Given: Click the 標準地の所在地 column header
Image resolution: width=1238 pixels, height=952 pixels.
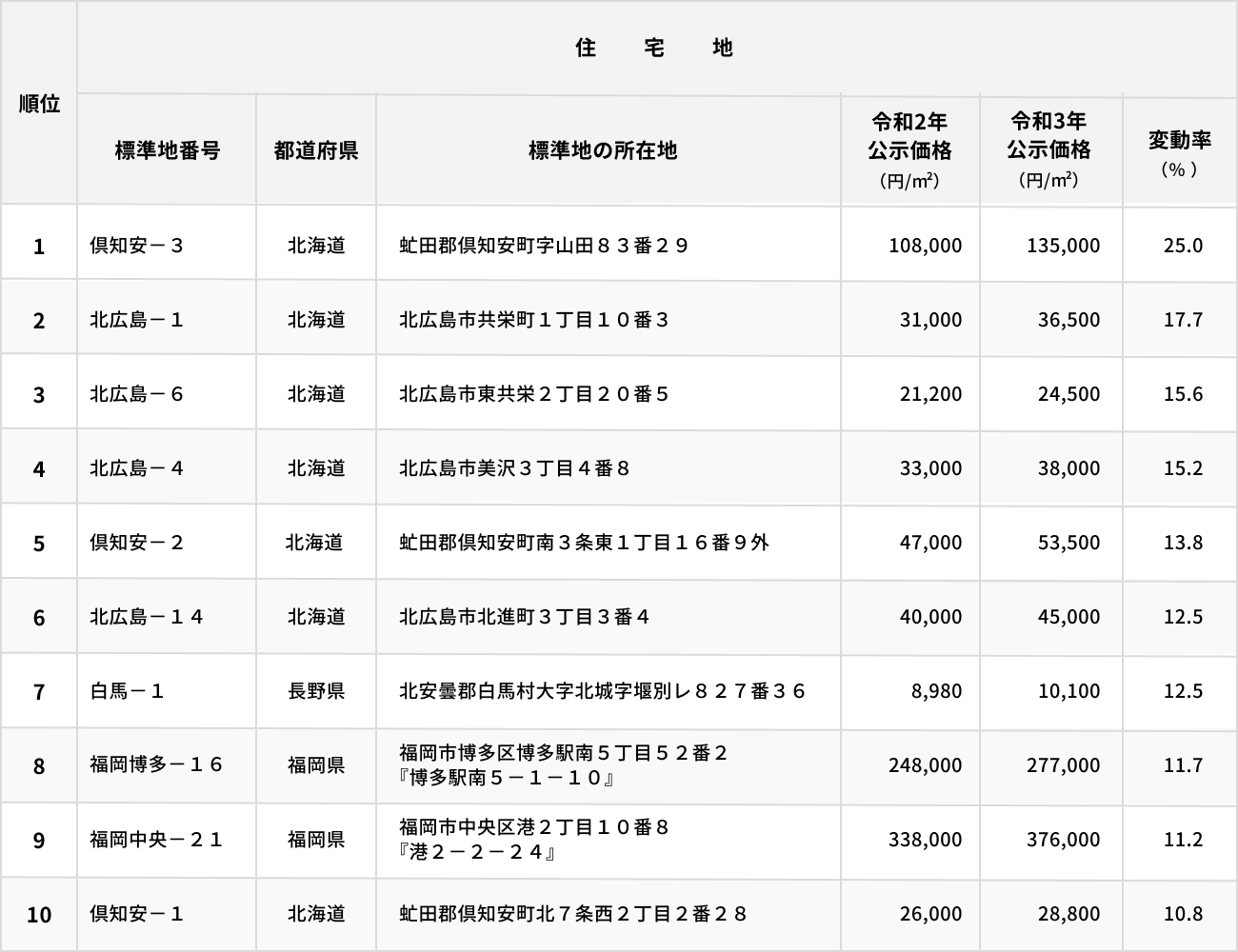Looking at the screenshot, I should coord(603,150).
